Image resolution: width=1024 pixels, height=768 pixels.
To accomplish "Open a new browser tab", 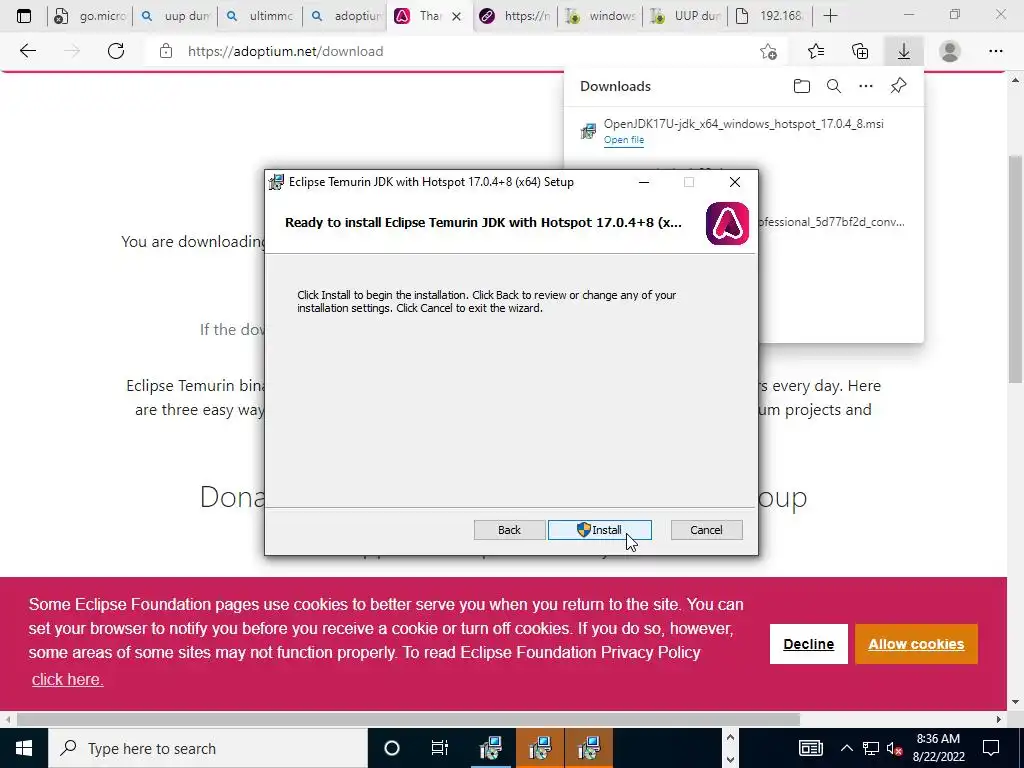I will pyautogui.click(x=830, y=16).
